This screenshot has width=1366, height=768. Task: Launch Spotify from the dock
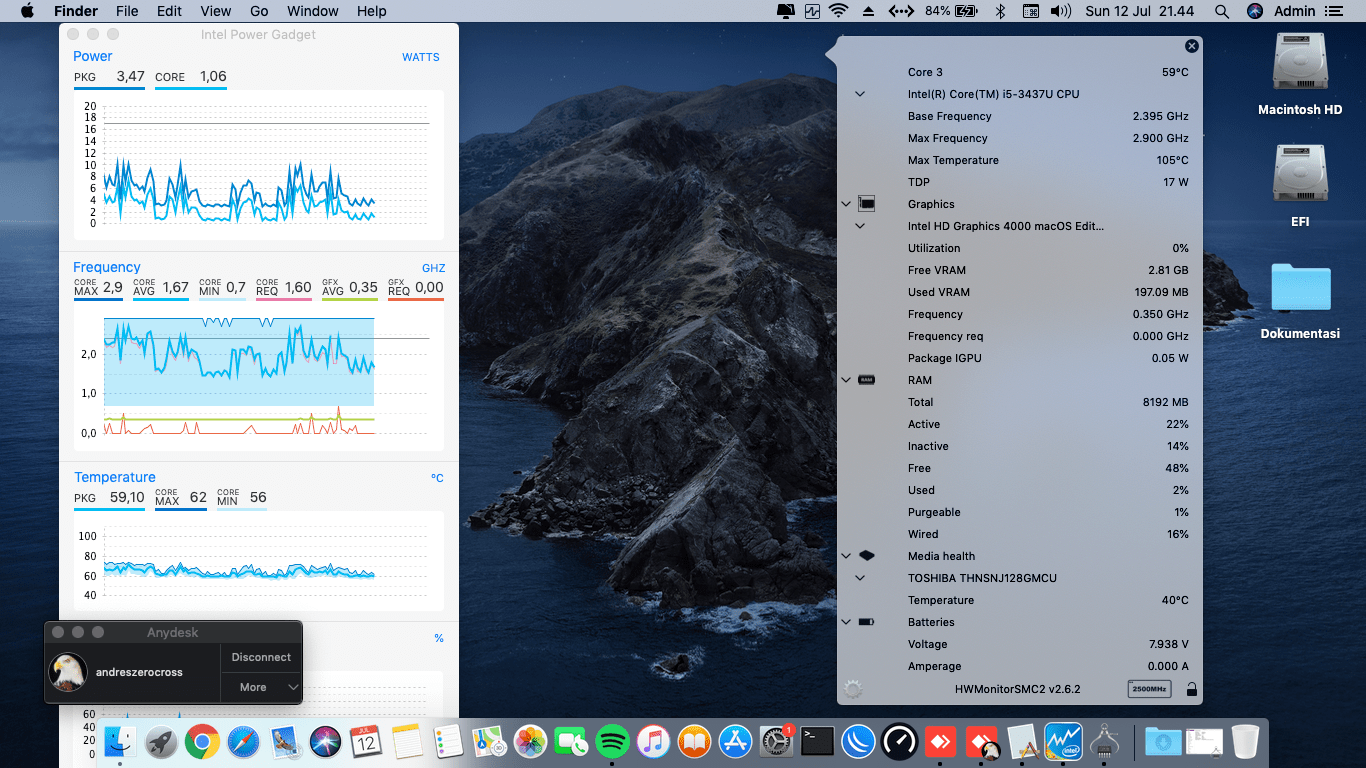click(x=611, y=741)
